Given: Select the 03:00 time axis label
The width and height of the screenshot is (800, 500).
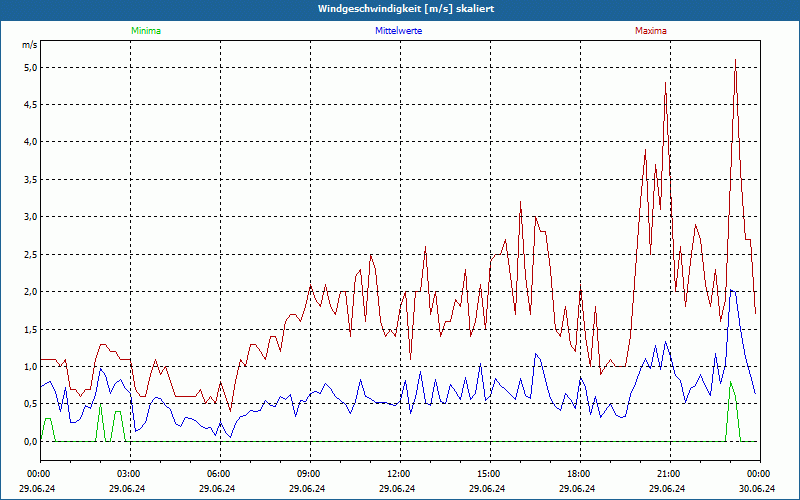Looking at the screenshot, I should pyautogui.click(x=129, y=473).
